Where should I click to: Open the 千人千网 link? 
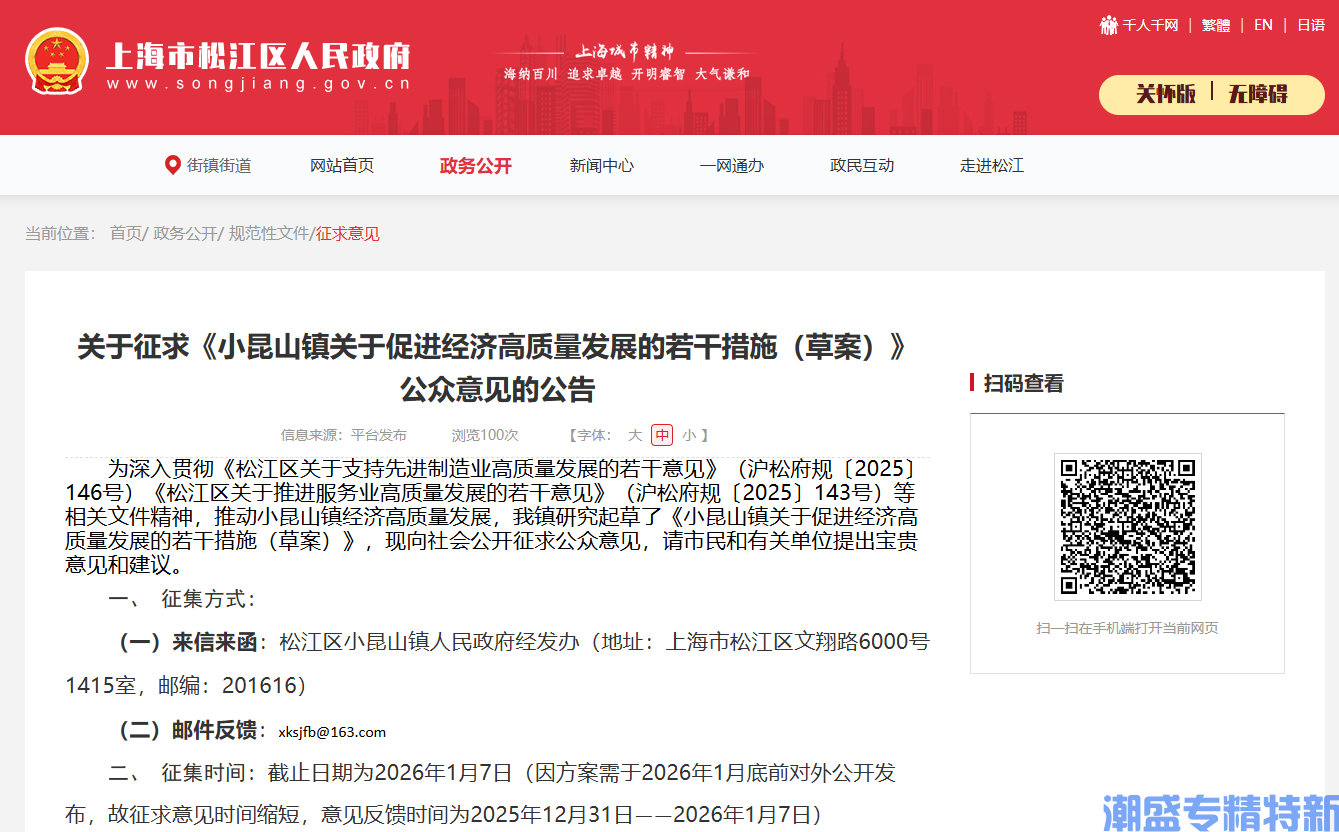point(1150,25)
